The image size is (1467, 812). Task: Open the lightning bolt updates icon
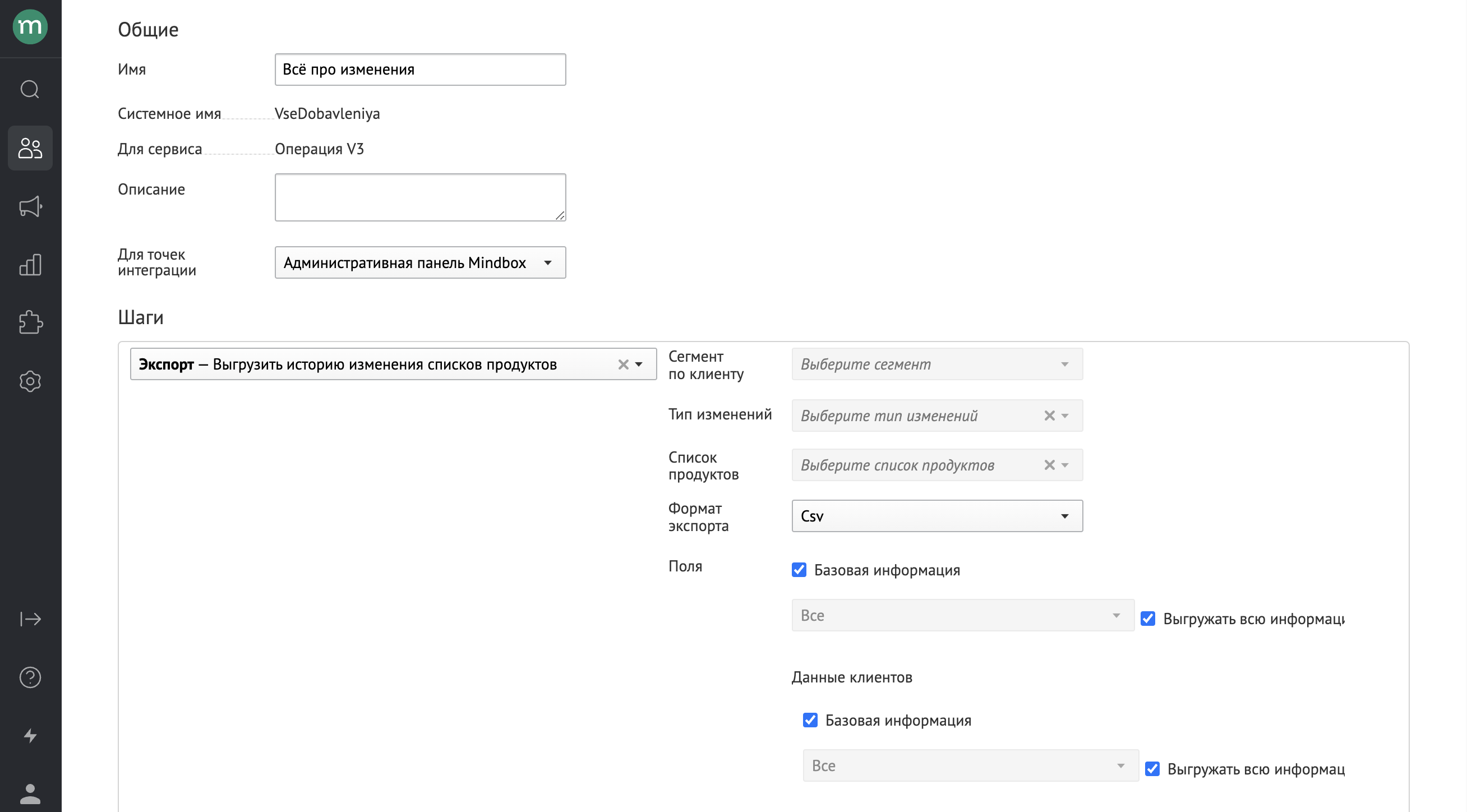click(30, 736)
